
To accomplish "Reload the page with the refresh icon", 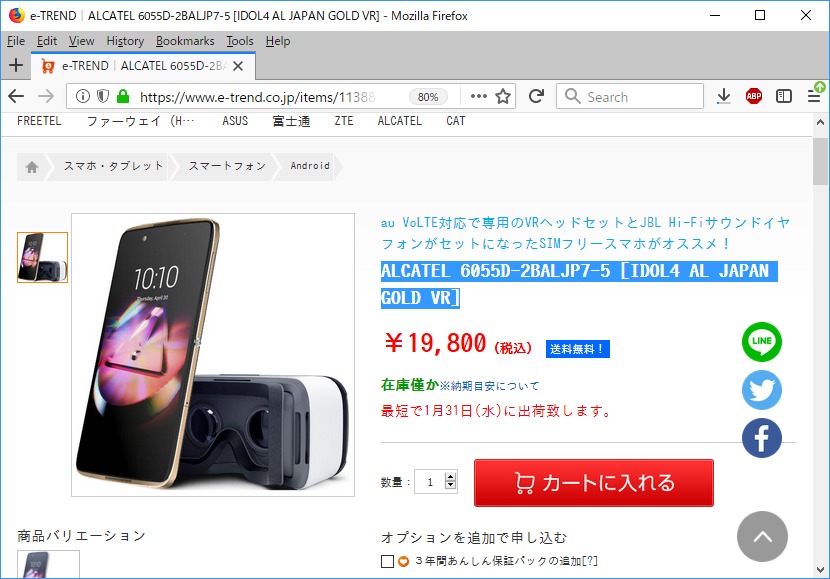I will point(536,96).
